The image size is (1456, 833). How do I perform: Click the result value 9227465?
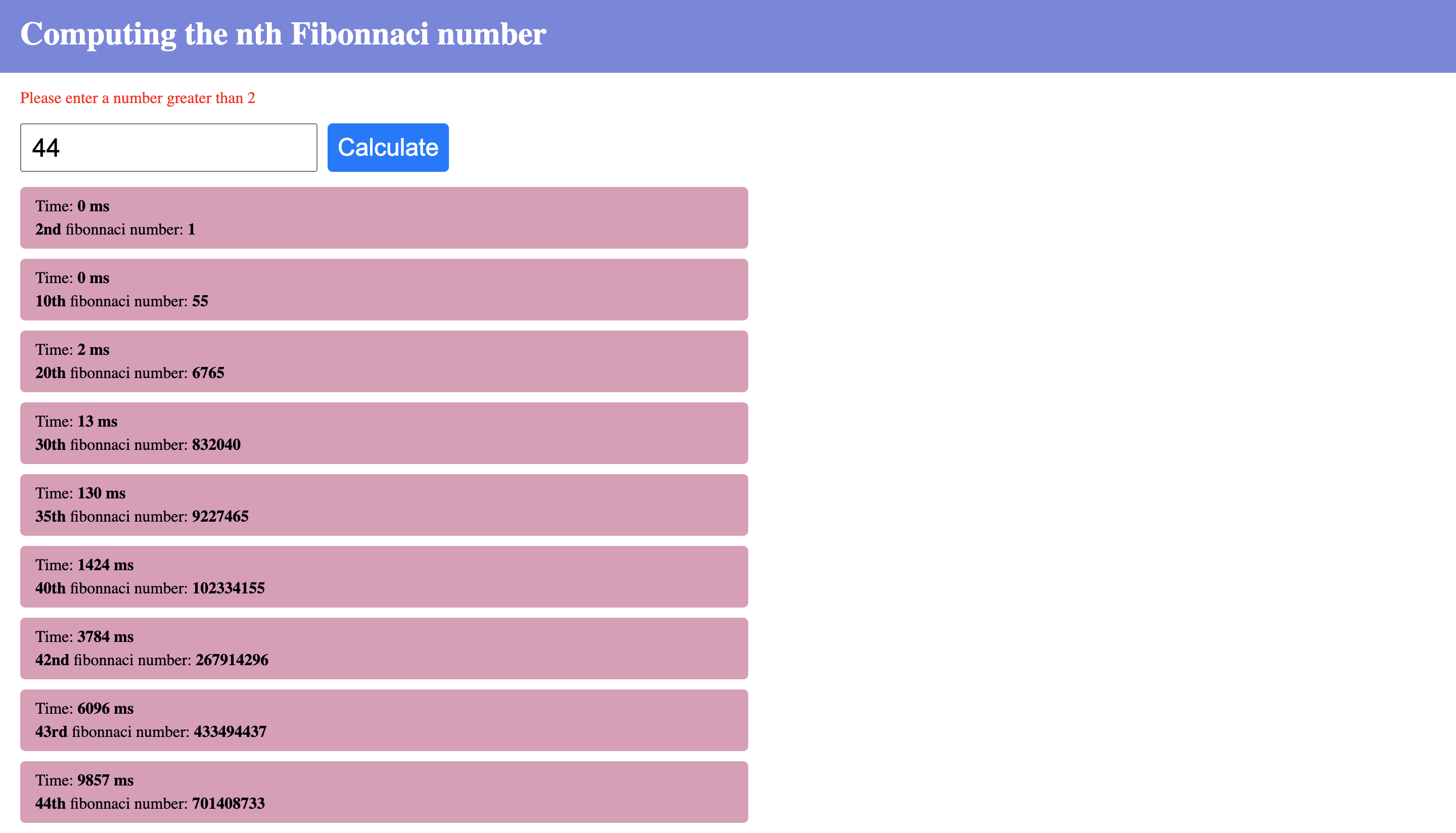click(x=220, y=516)
